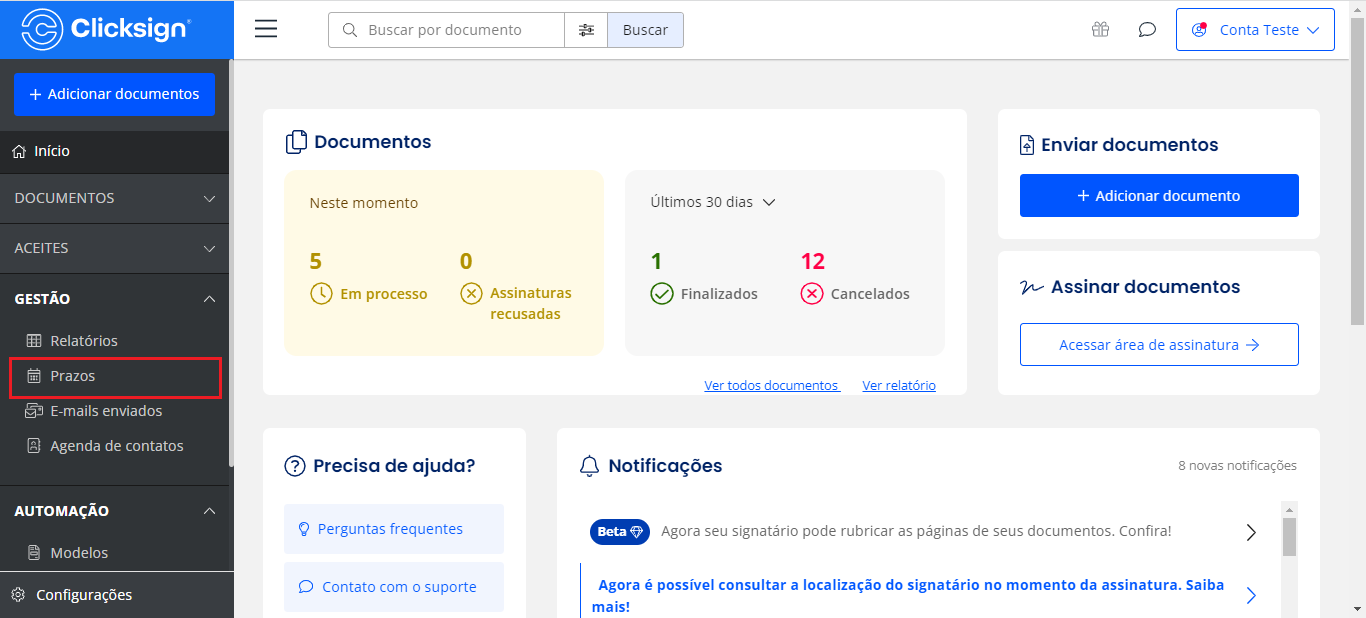
Task: Click the main page vertical scrollbar
Action: pos(1357,170)
